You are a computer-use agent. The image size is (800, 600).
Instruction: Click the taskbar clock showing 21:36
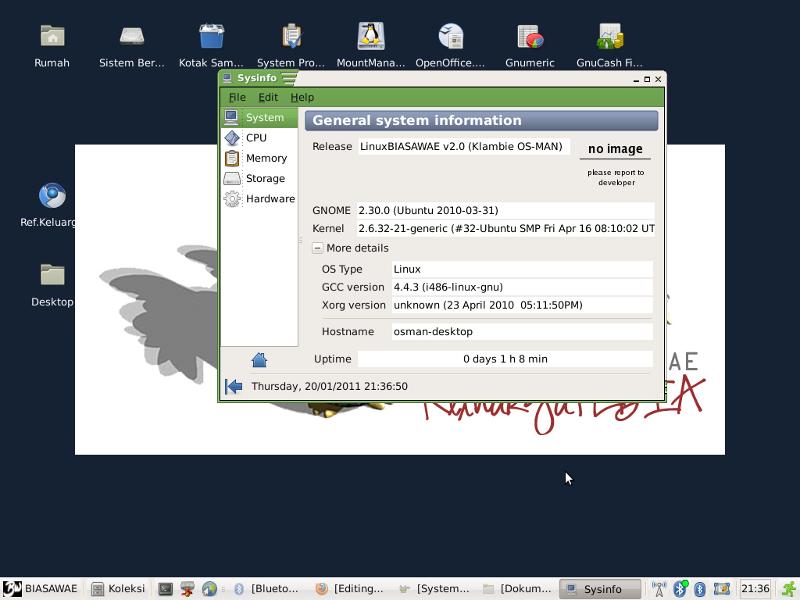tap(755, 589)
